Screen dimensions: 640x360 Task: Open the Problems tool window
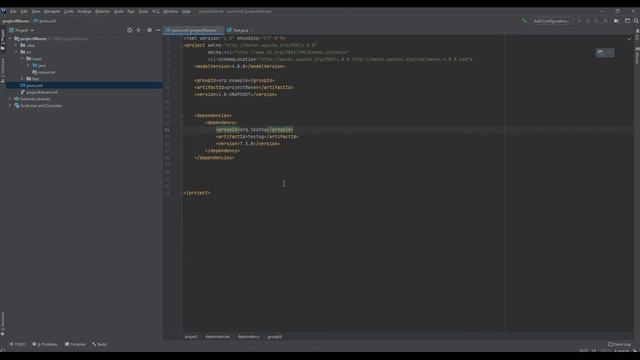point(45,344)
